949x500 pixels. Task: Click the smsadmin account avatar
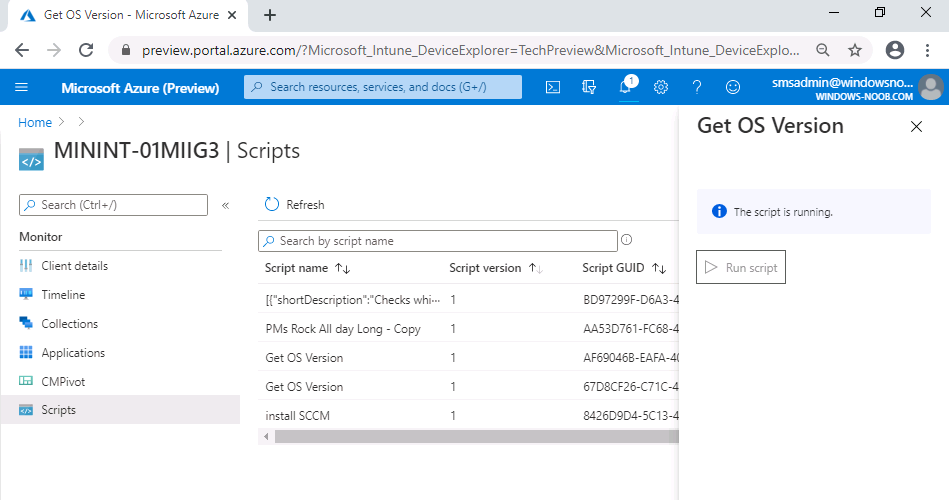[x=930, y=87]
